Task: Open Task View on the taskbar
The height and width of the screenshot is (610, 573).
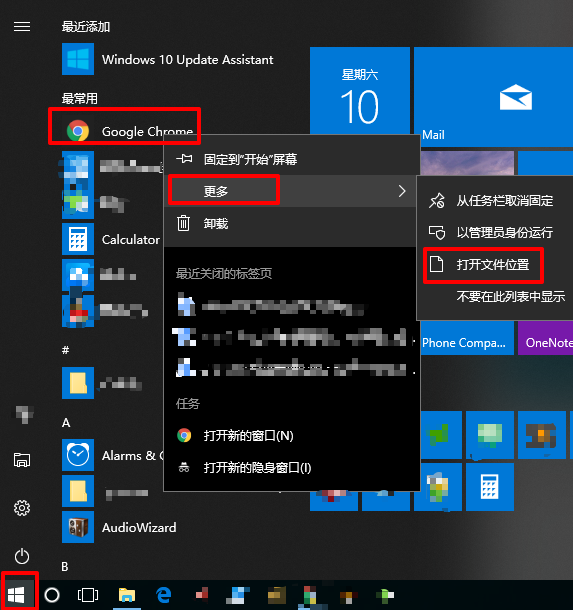Action: point(88,595)
